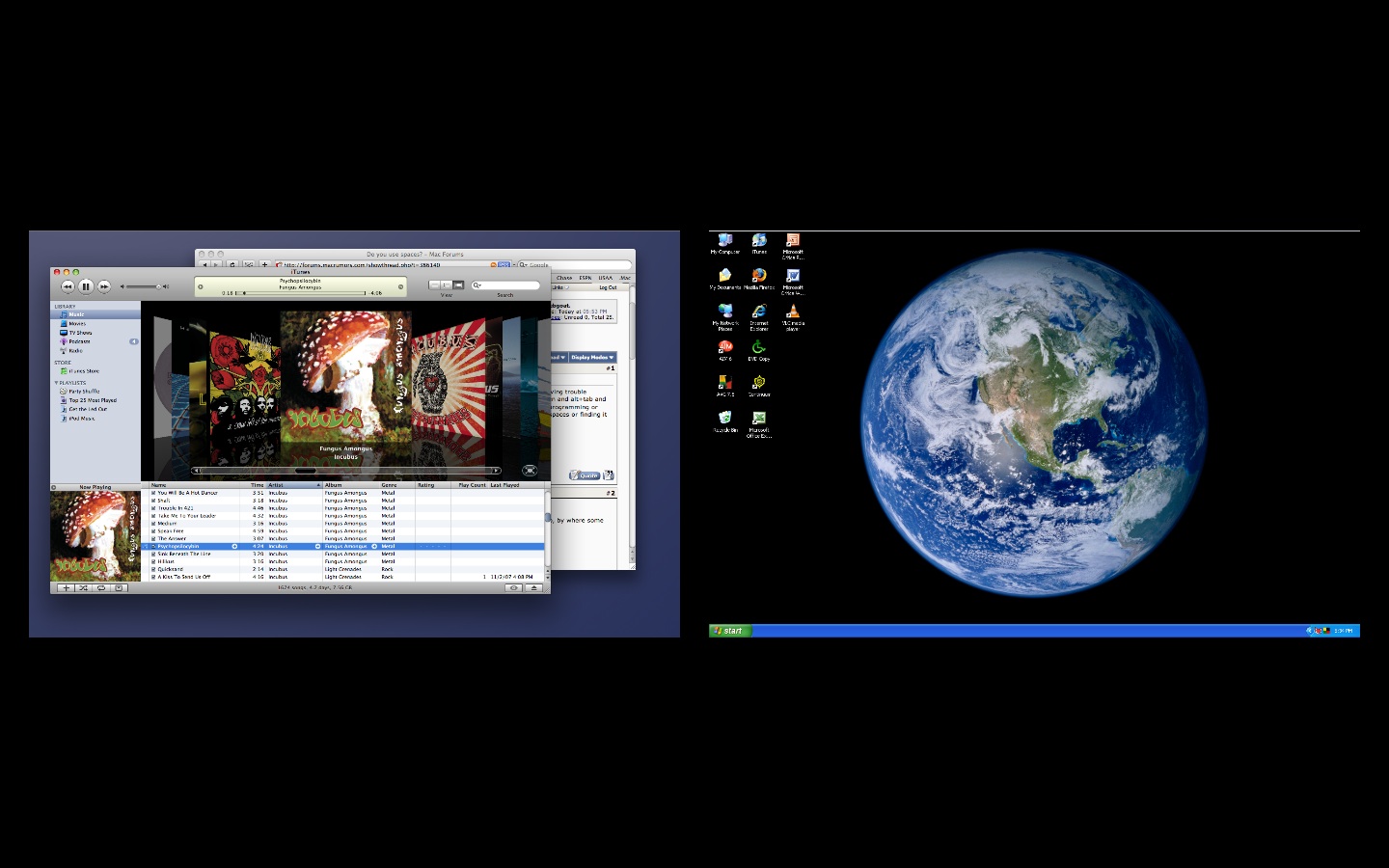Click Quote button in the forum window

click(585, 475)
